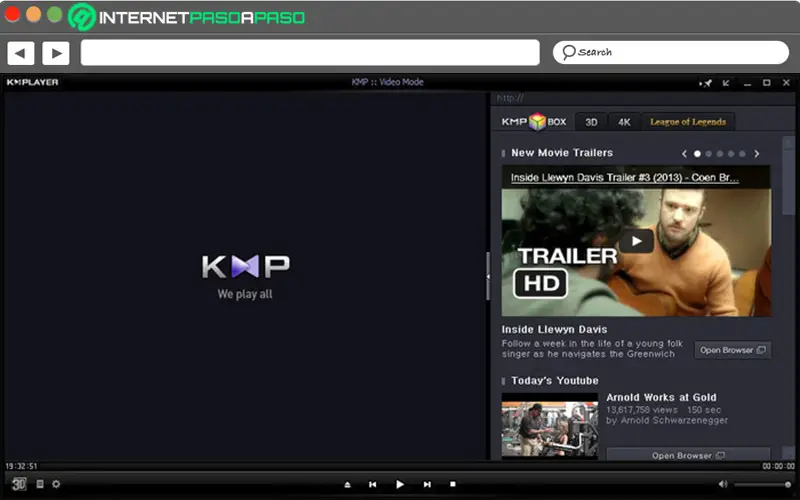Skip to previous track
The width and height of the screenshot is (800, 500).
point(372,484)
